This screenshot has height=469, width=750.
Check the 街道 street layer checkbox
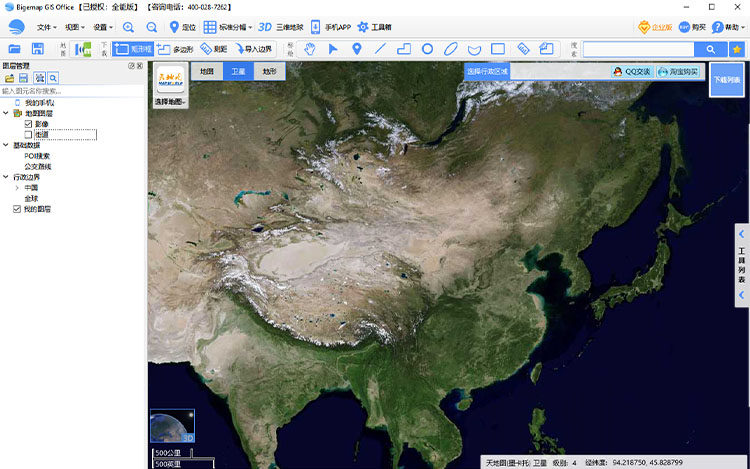[x=28, y=135]
